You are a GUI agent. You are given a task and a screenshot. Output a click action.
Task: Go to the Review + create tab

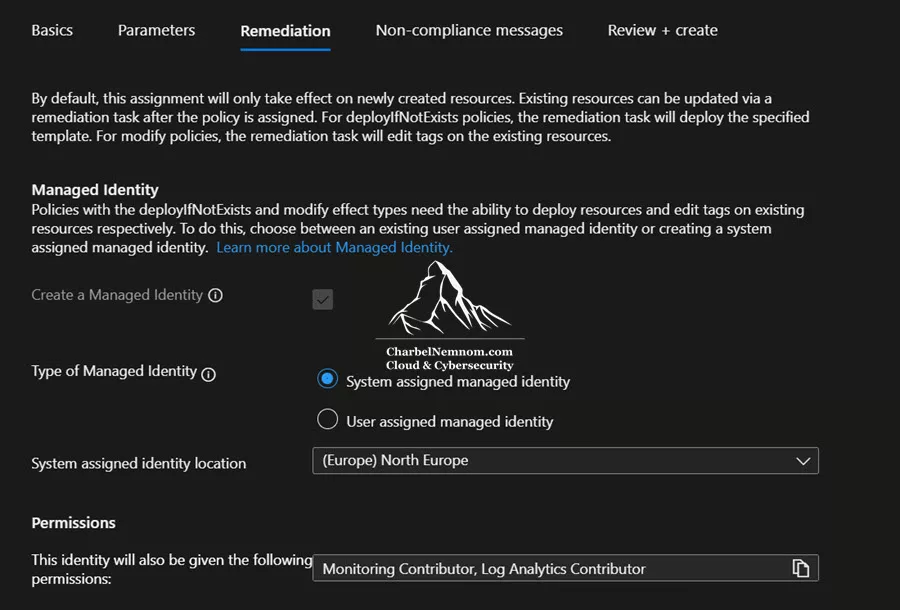point(662,30)
